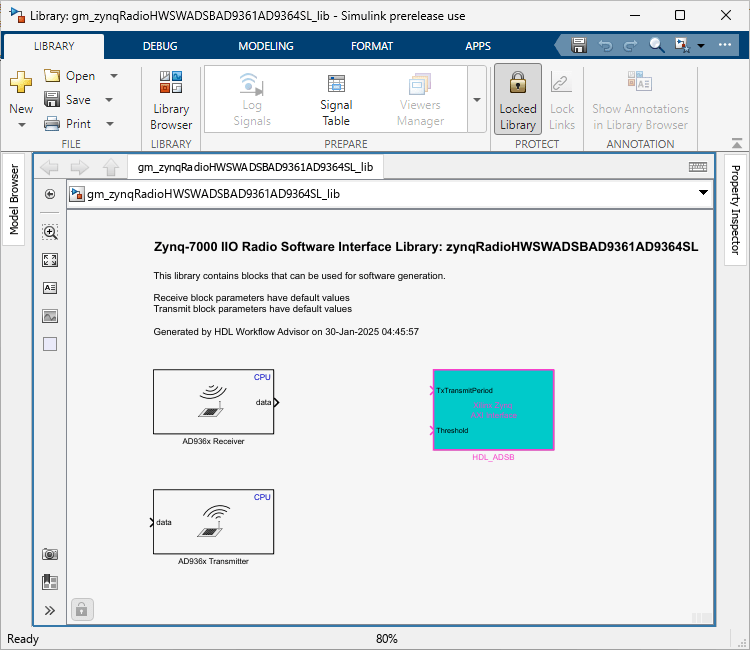Switch to the DEBUG ribbon tab
Viewport: 750px width, 650px height.
[x=160, y=46]
